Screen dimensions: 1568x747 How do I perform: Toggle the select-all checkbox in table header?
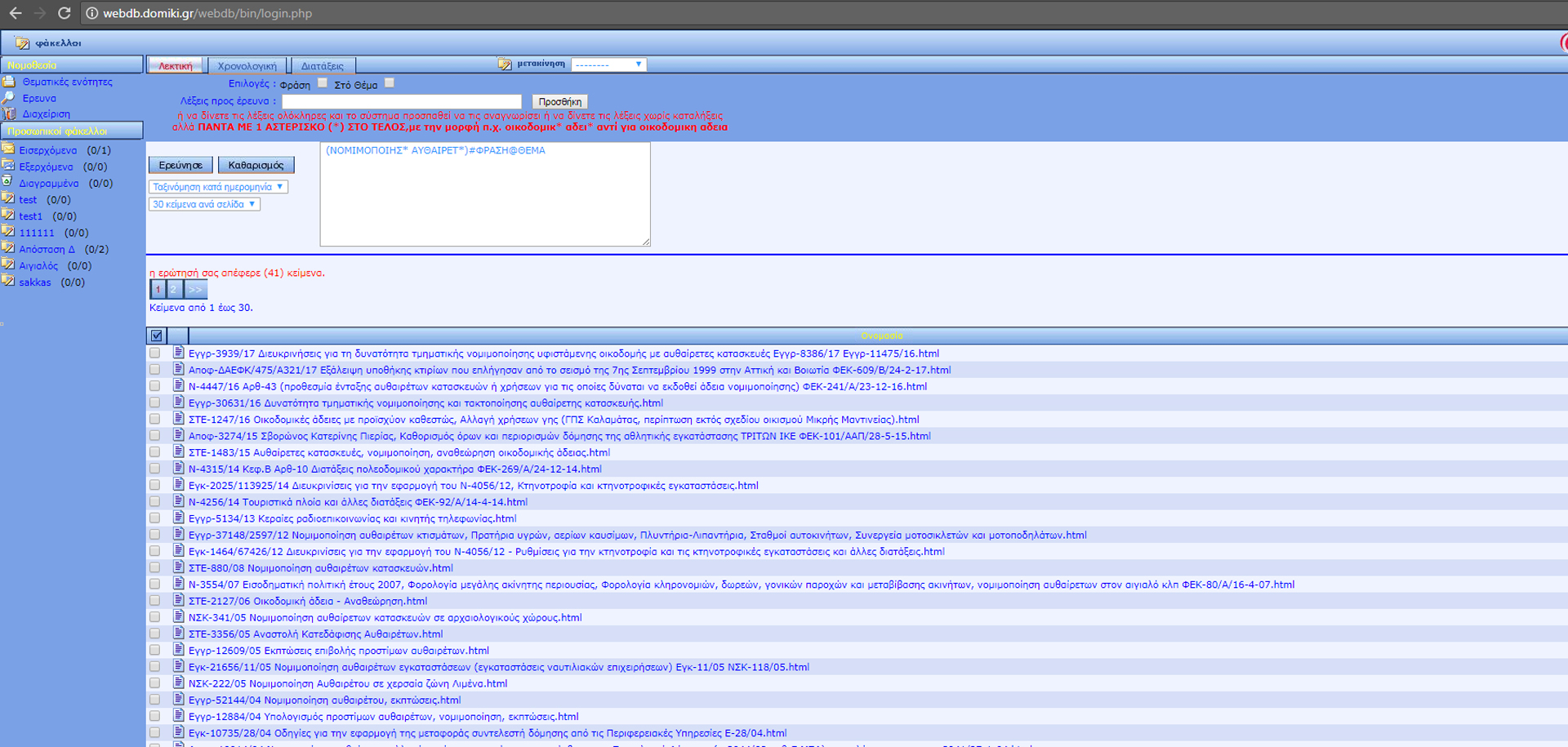tap(156, 336)
